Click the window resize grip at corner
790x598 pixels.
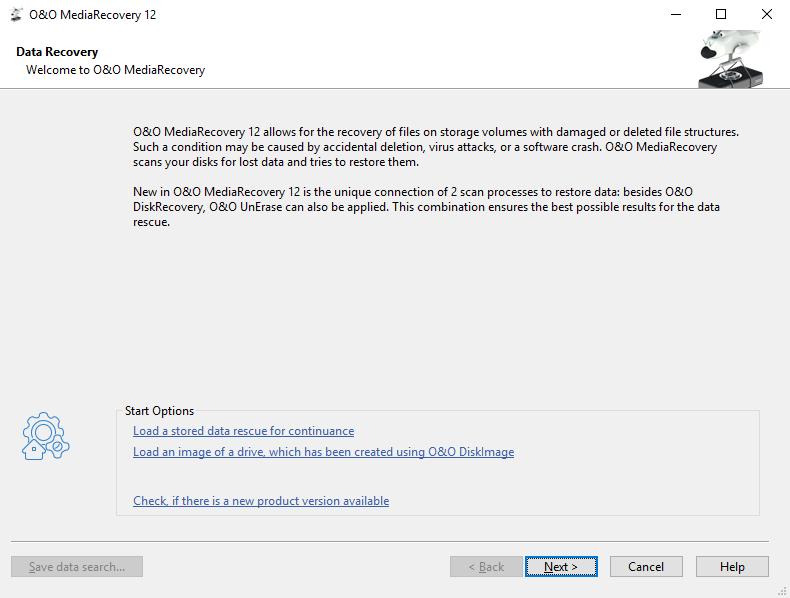click(x=783, y=591)
